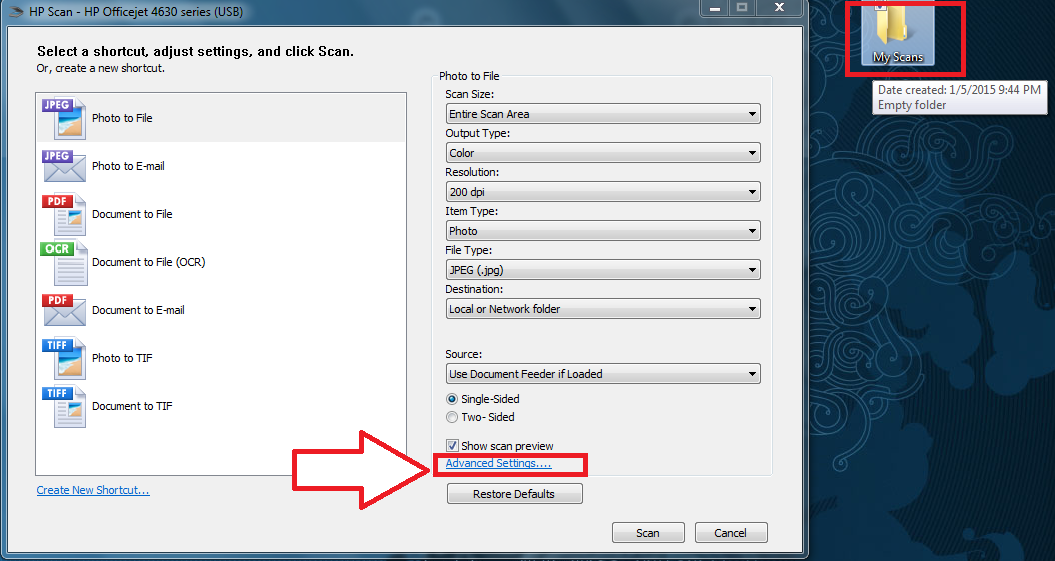Open the Advanced Settings link
The width and height of the screenshot is (1055, 561).
(x=498, y=464)
